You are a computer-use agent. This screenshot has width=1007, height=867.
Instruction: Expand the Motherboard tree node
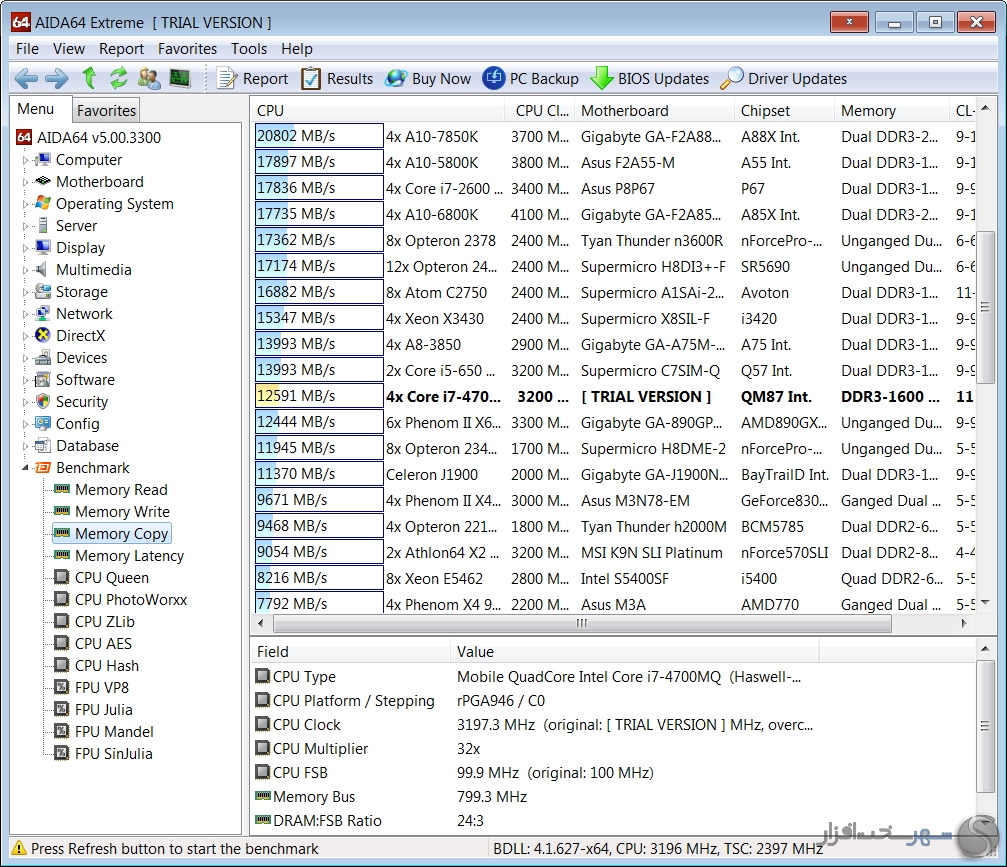coord(26,182)
